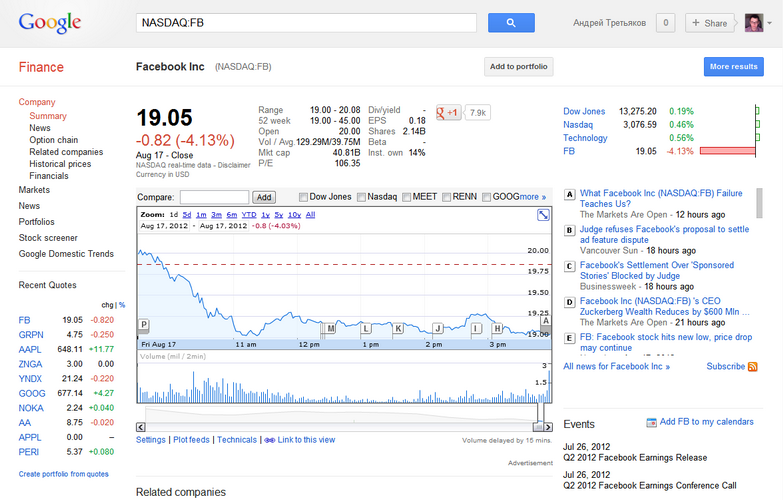Viewport: 783px width, 500px height.
Task: Expand more comparison options link
Action: point(533,197)
